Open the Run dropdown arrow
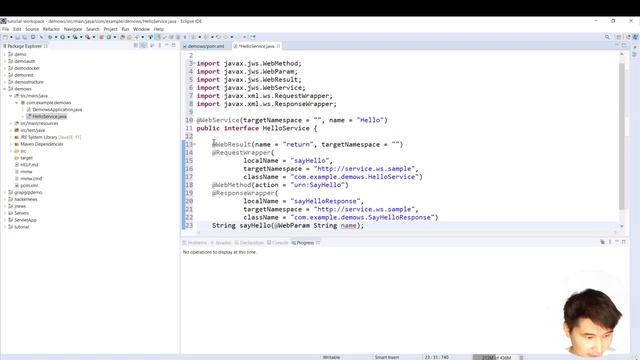The height and width of the screenshot is (360, 640). (68, 37)
